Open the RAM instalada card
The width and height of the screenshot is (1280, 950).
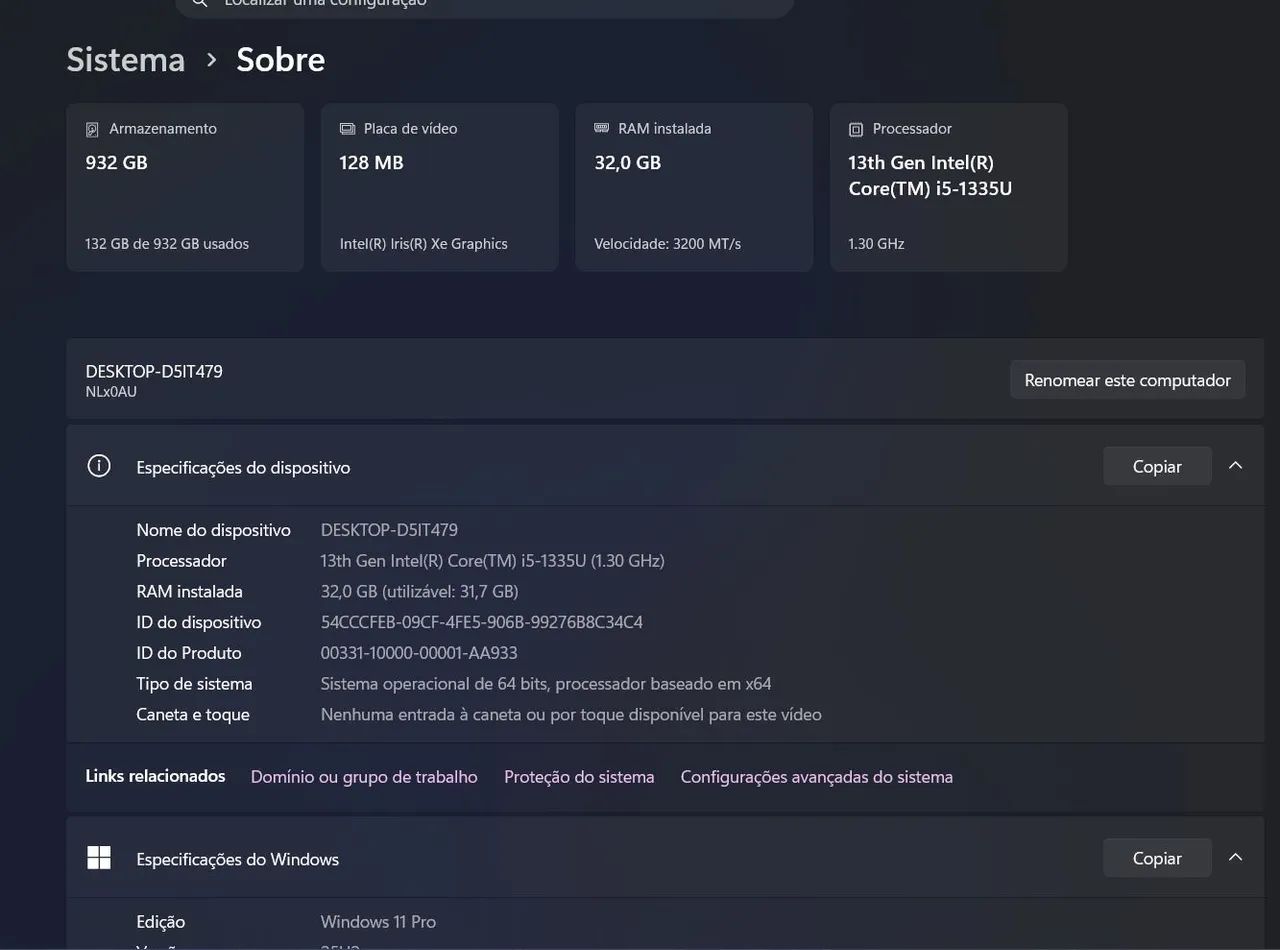(x=694, y=187)
